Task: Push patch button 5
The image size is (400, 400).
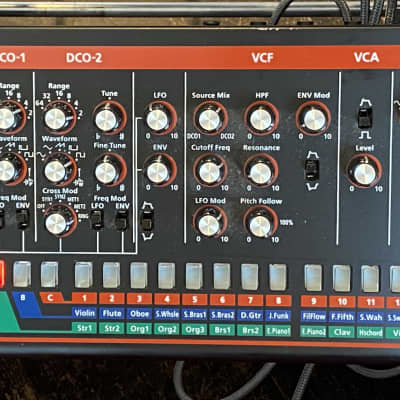Action: tap(194, 276)
